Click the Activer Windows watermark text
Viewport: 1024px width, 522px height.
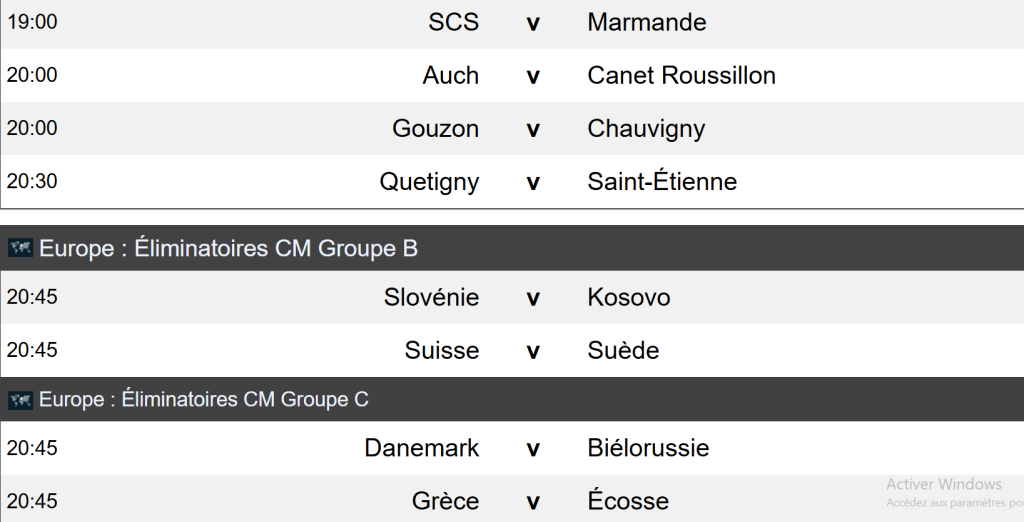click(x=943, y=485)
